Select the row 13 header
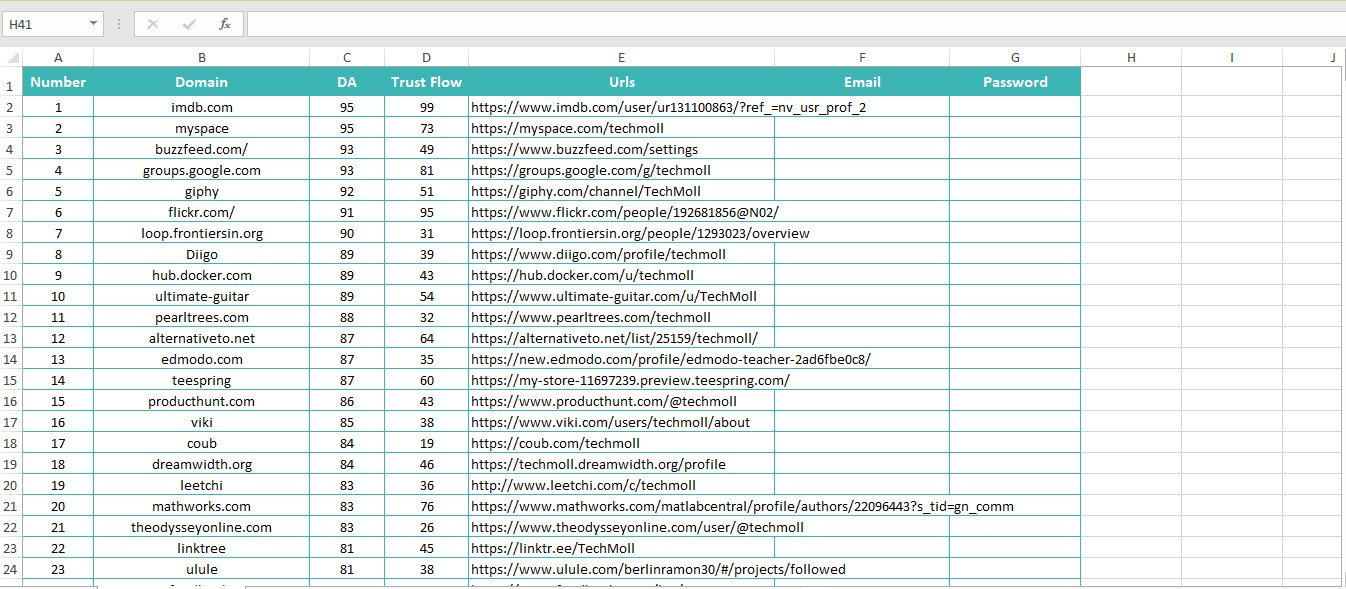 pos(11,339)
